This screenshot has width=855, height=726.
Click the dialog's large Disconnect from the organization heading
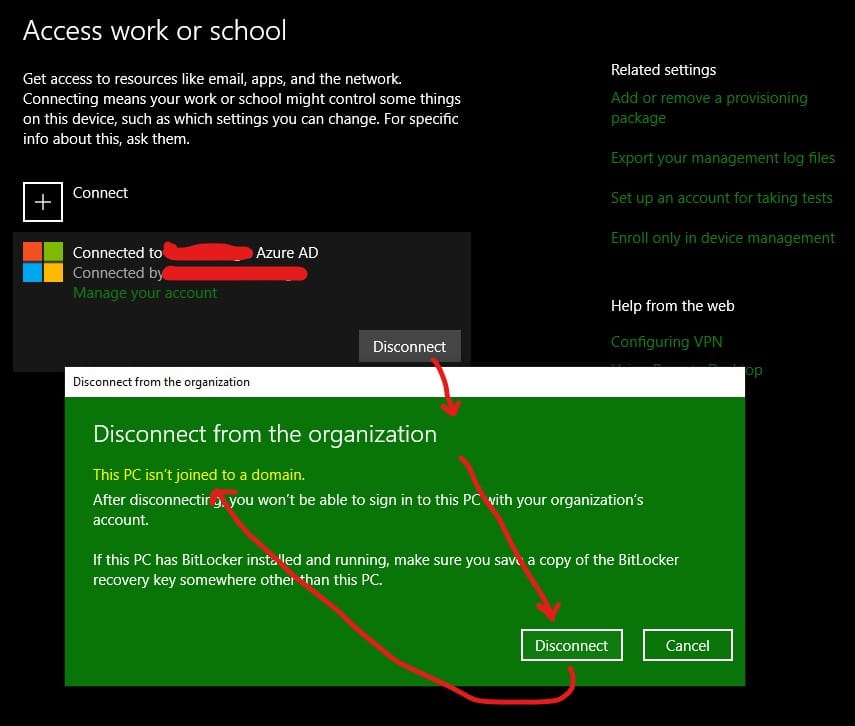click(x=265, y=434)
